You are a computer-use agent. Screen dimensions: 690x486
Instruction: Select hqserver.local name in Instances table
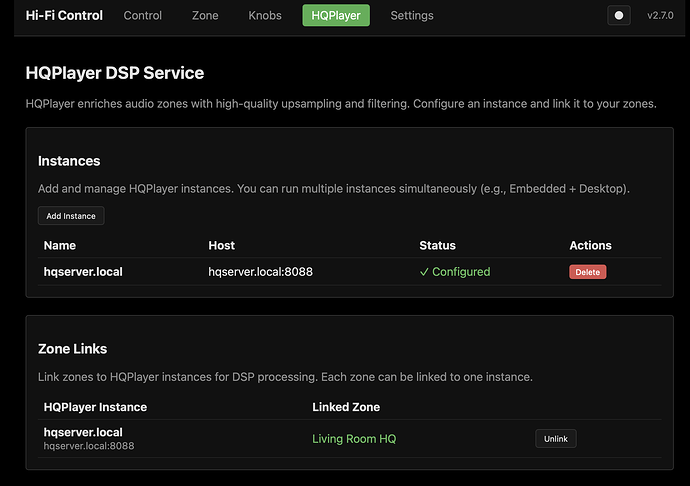[x=83, y=272]
